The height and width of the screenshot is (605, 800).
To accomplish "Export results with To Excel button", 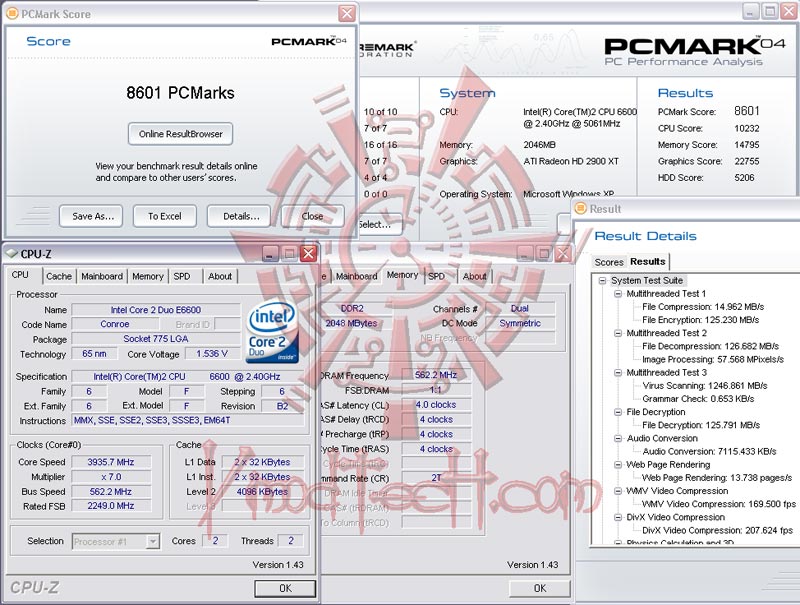I will click(164, 216).
